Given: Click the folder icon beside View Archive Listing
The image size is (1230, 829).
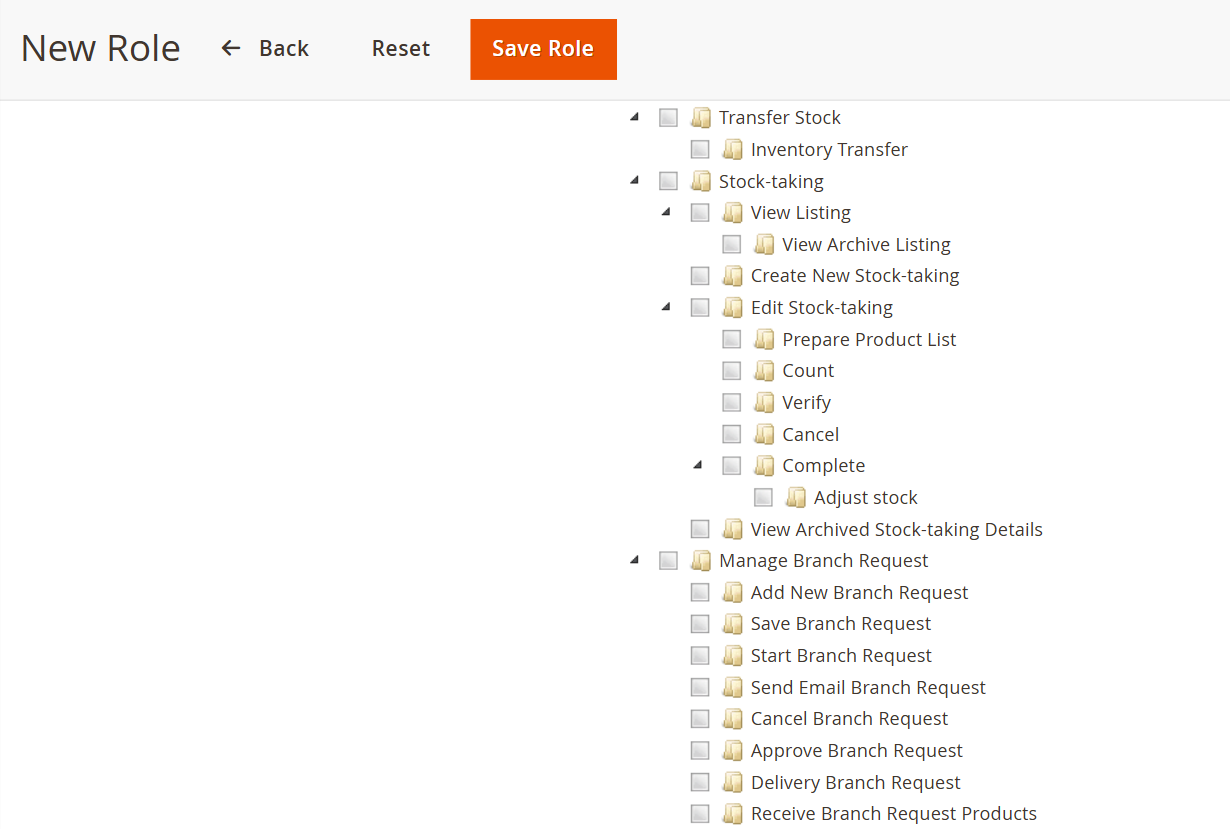Looking at the screenshot, I should click(764, 245).
